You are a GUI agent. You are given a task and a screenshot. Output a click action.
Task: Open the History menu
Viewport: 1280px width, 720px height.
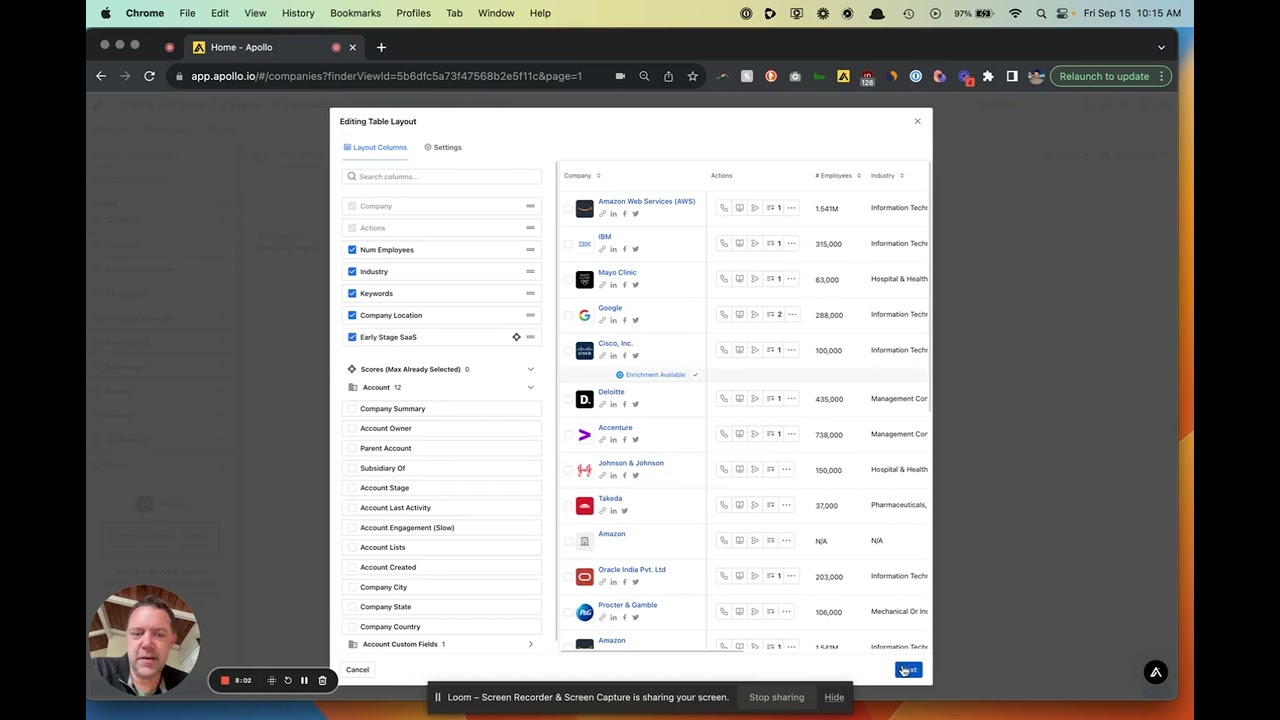[298, 13]
